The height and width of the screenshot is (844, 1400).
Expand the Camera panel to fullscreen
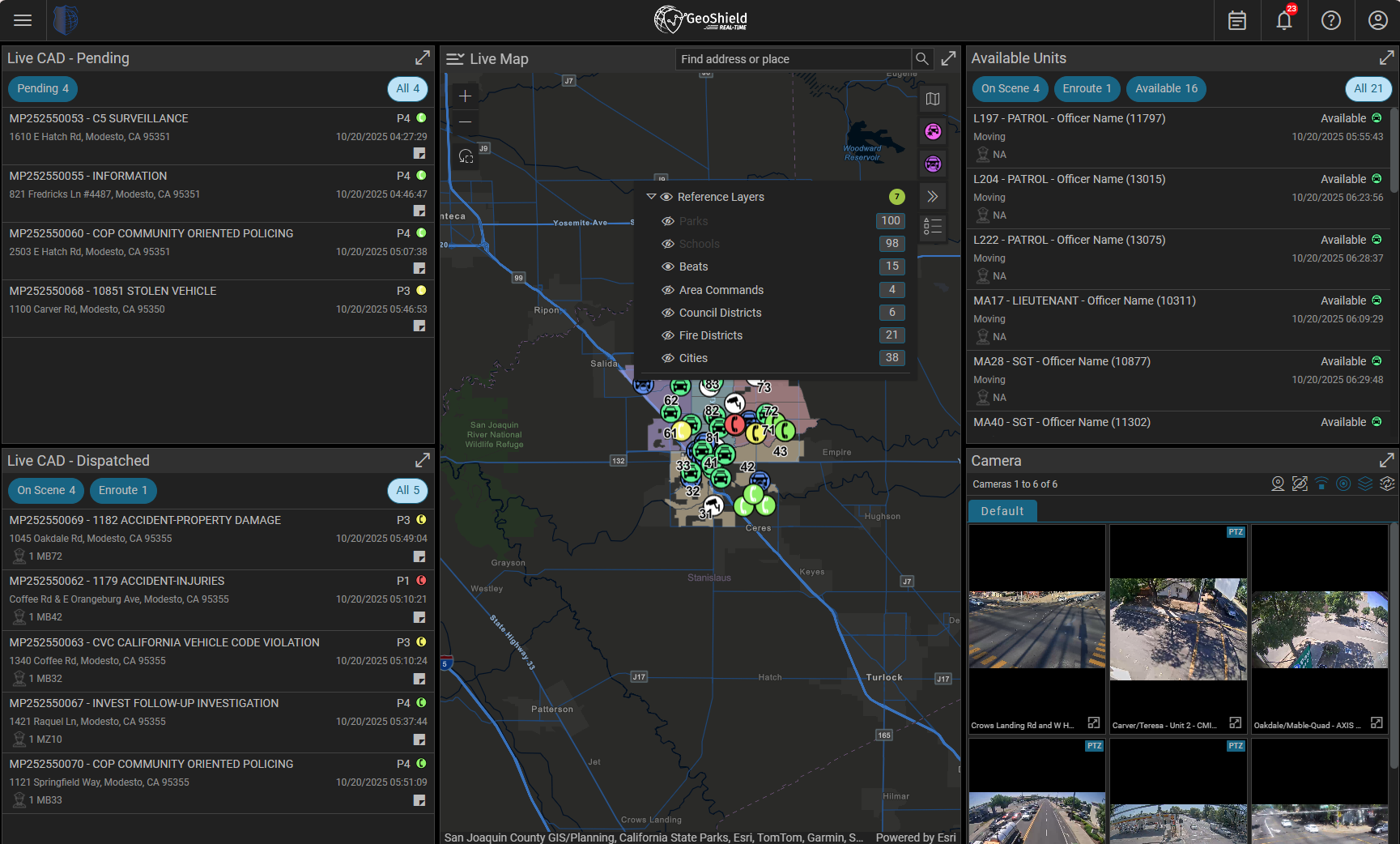[x=1387, y=460]
